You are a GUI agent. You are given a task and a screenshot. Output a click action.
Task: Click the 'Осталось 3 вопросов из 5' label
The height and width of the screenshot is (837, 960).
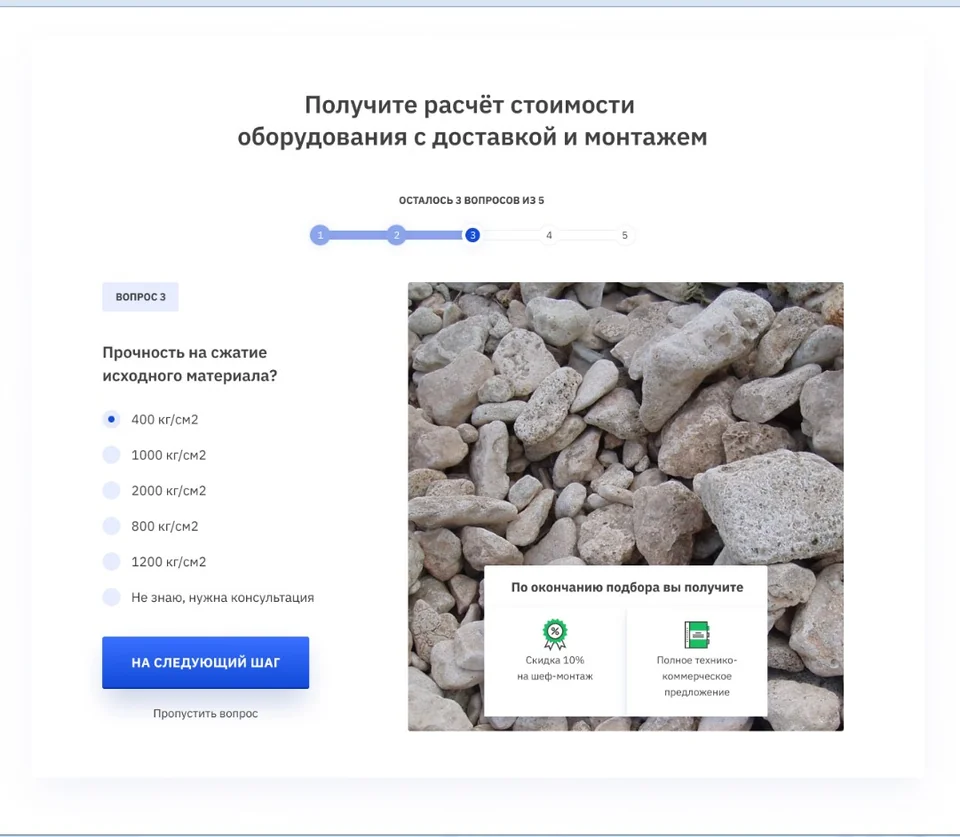[471, 200]
